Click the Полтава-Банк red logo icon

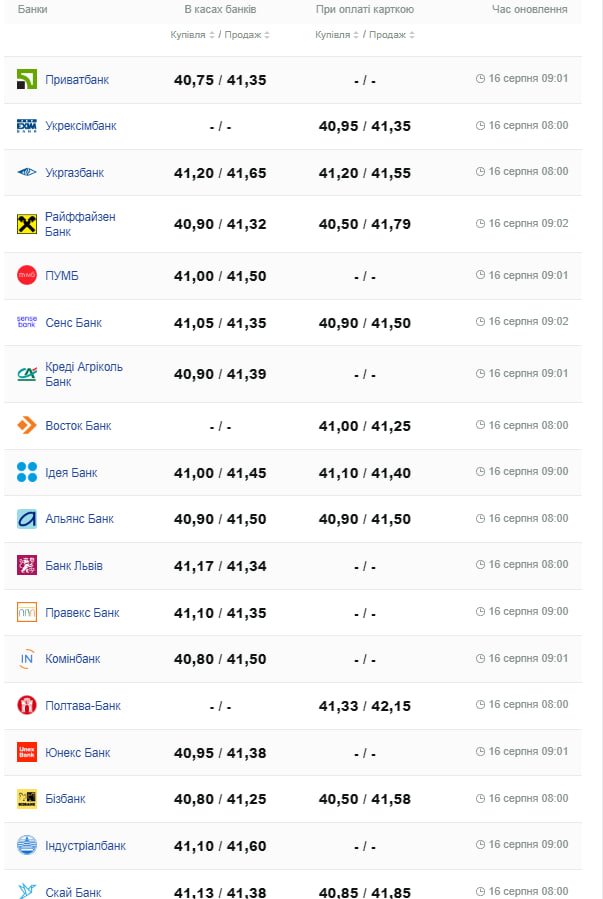[27, 705]
